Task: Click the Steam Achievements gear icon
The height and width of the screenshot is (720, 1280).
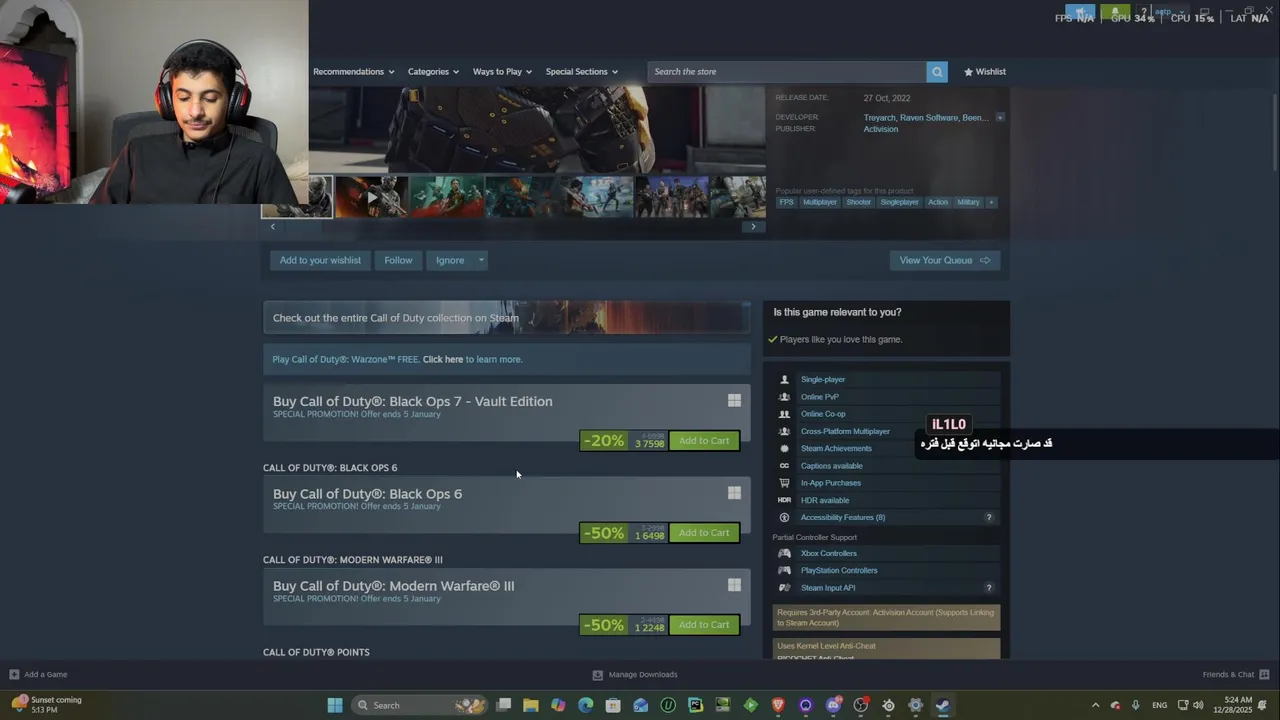Action: coord(784,449)
